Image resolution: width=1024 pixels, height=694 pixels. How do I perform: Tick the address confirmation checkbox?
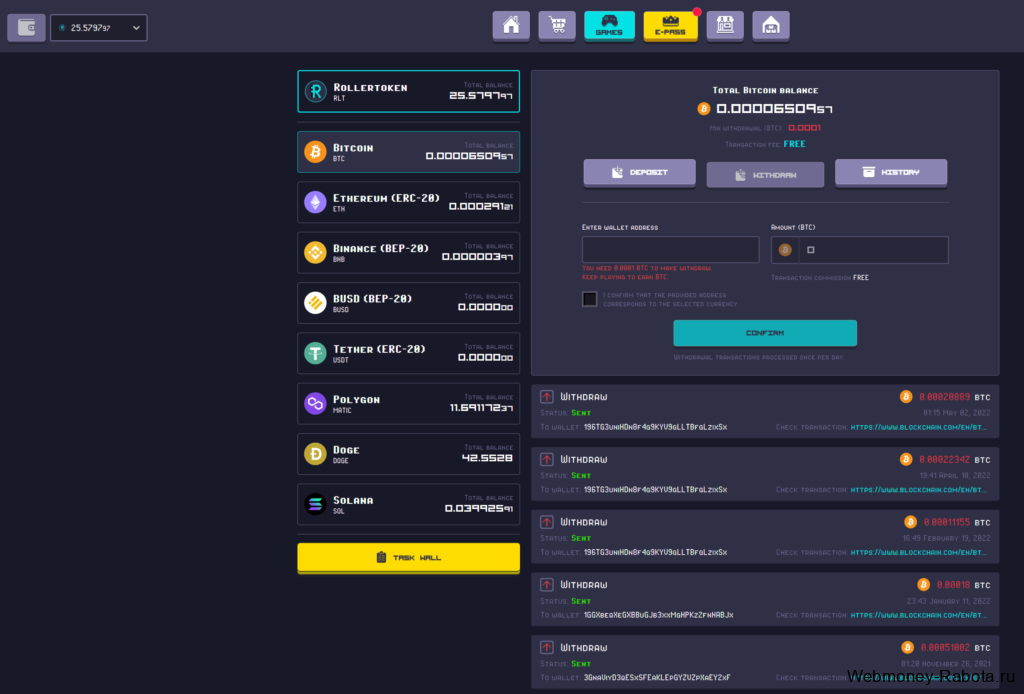[x=590, y=299]
